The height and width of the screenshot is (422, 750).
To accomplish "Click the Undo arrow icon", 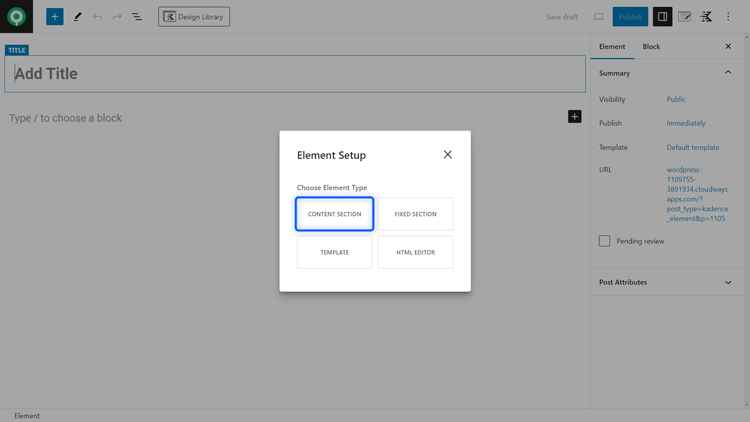I will (x=97, y=17).
